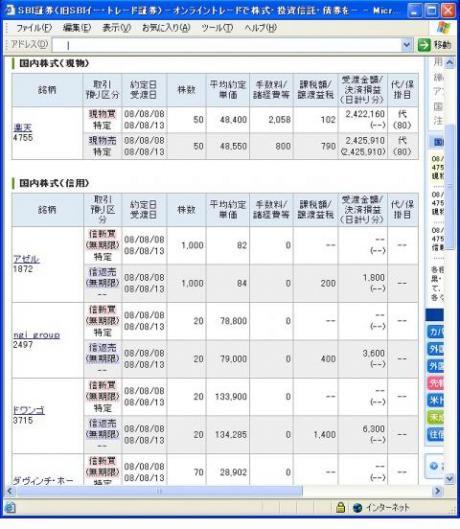Open the お気に入り(A) menu
The image size is (460, 529).
166,28
